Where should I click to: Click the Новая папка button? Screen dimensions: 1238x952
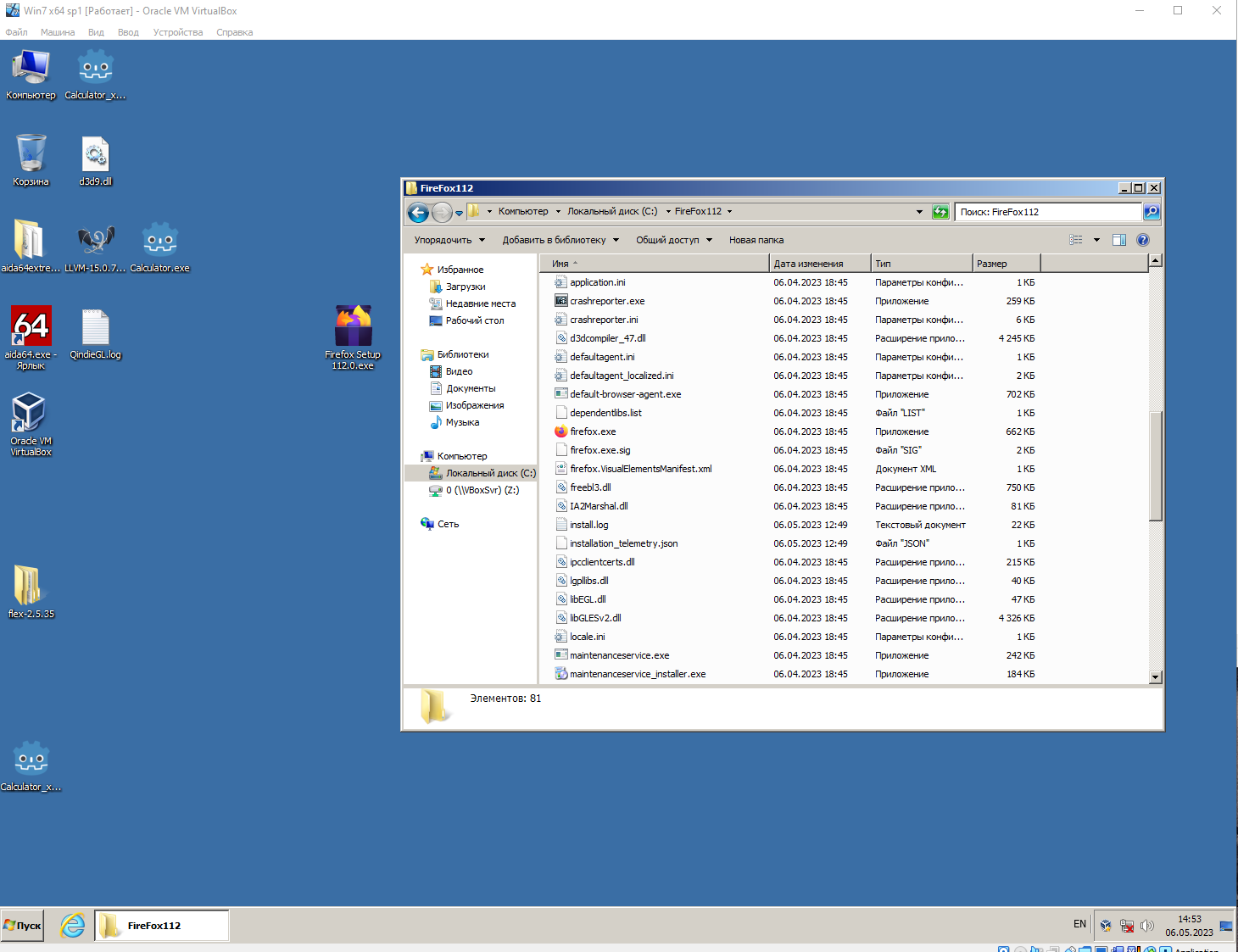pos(756,240)
